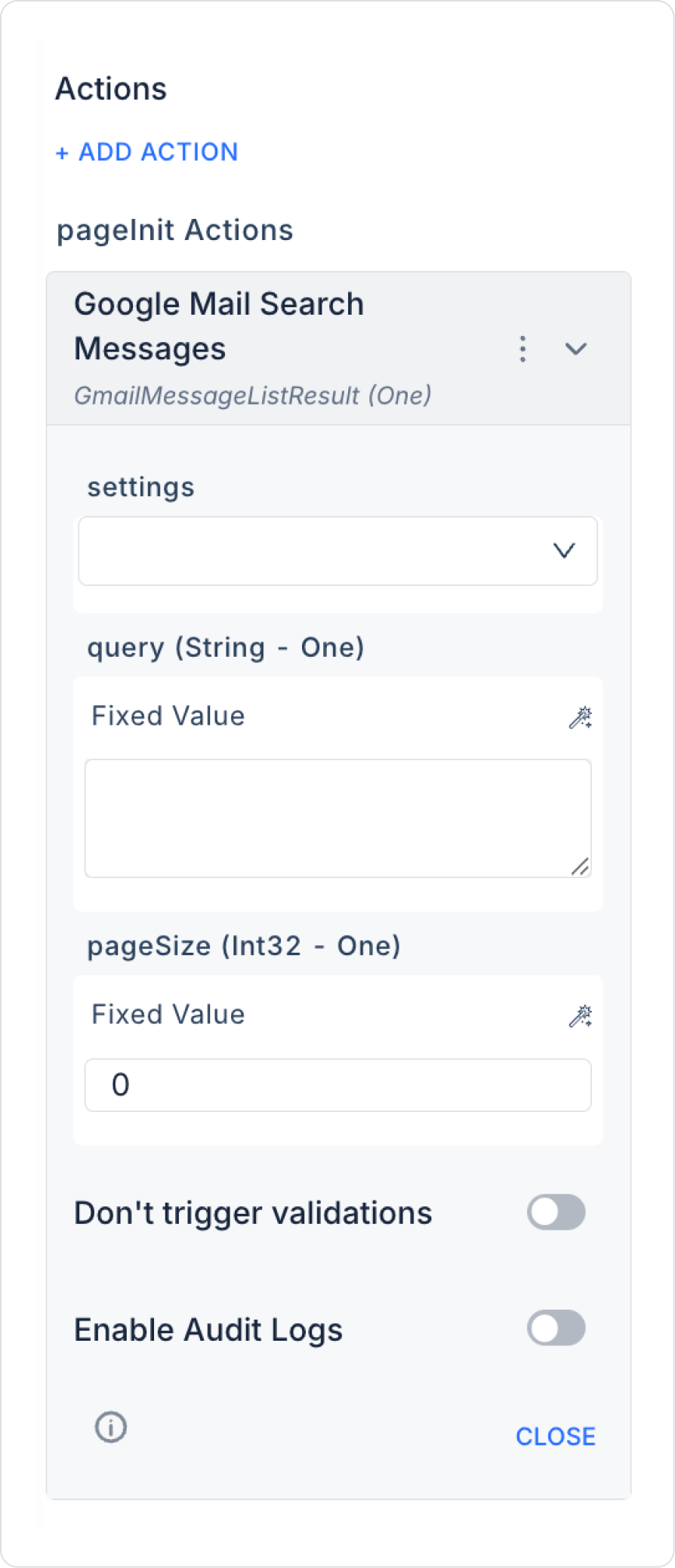Click the GmailMessageListResult (One) subtitle
This screenshot has width=675, height=1568.
253,396
